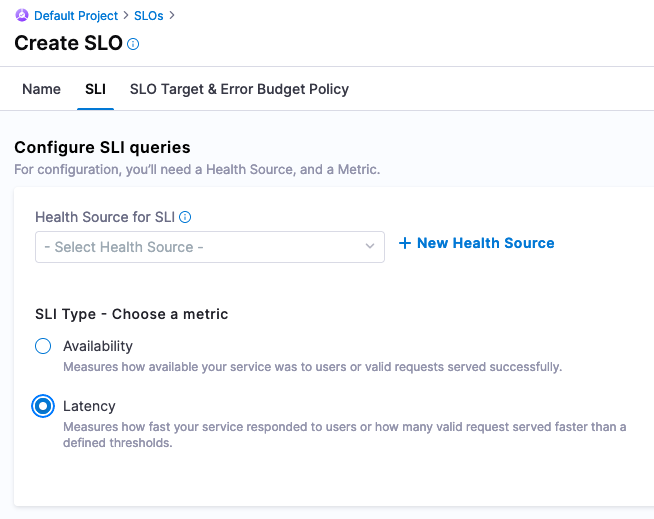Click the purple project icon in breadcrumb
The height and width of the screenshot is (519, 654).
tap(22, 16)
